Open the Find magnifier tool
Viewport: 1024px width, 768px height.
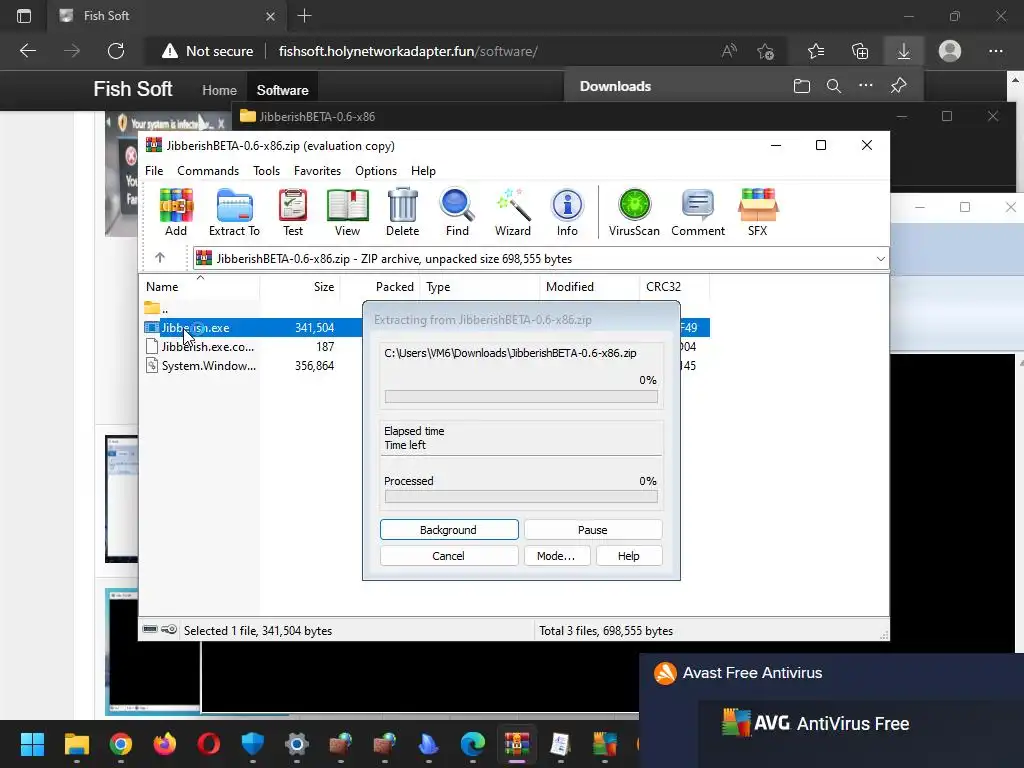click(457, 212)
